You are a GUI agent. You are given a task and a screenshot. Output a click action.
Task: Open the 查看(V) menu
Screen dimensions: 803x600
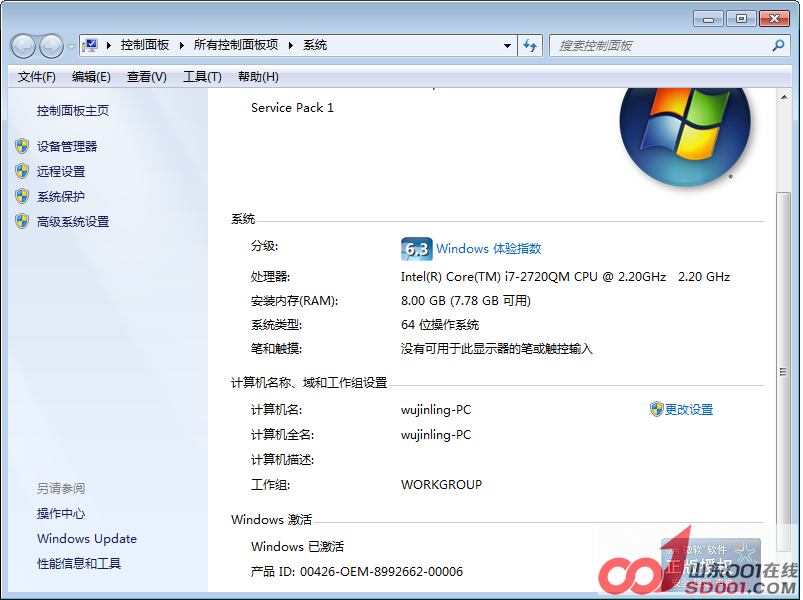[146, 77]
